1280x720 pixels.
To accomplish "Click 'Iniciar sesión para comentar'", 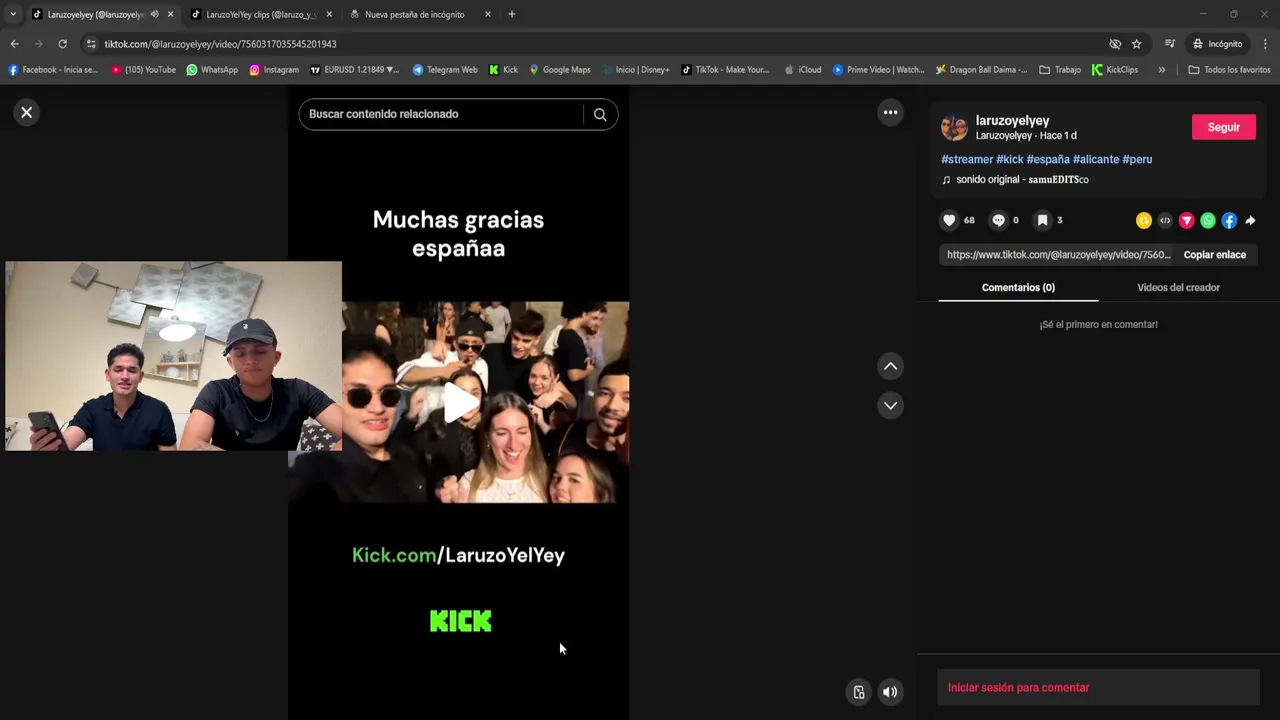I will 1018,688.
